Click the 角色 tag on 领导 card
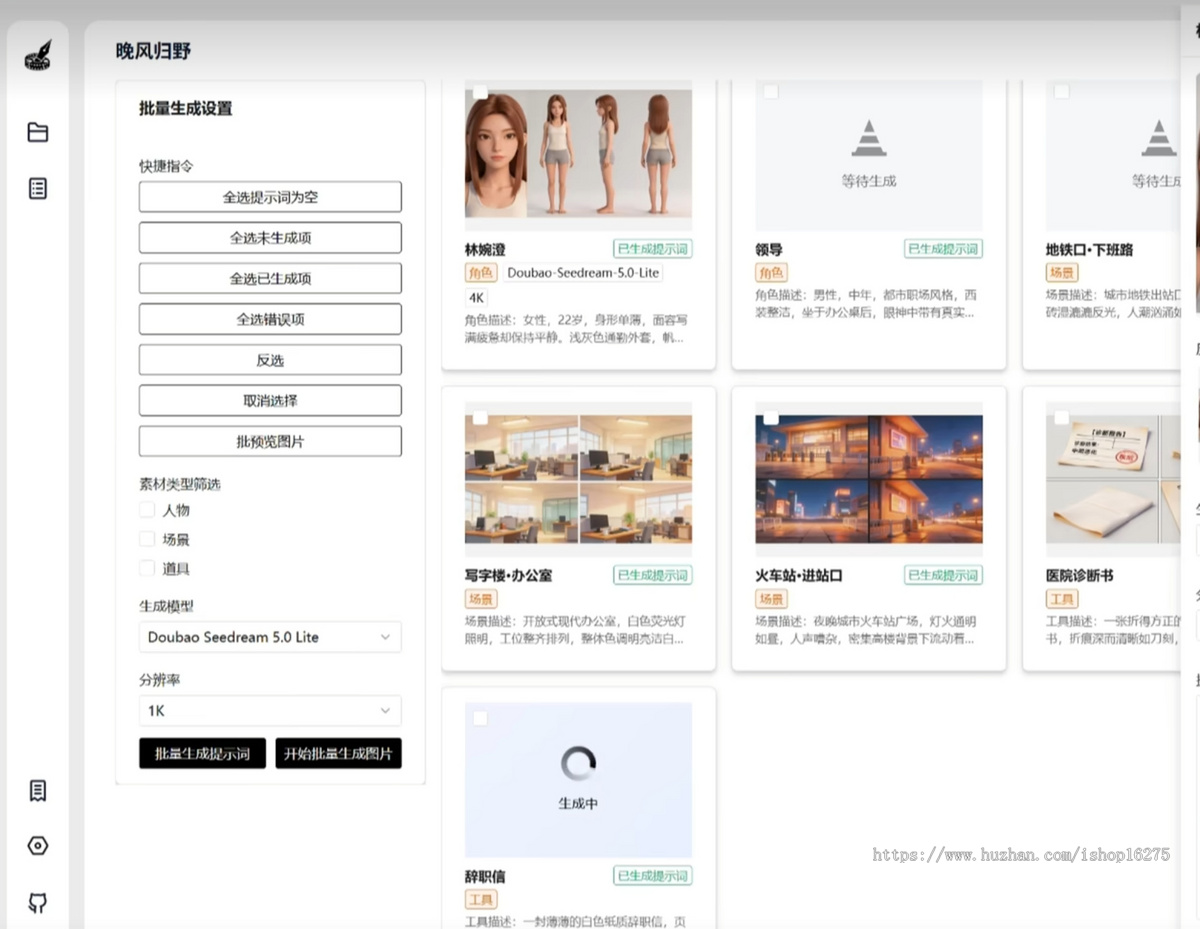 click(772, 273)
